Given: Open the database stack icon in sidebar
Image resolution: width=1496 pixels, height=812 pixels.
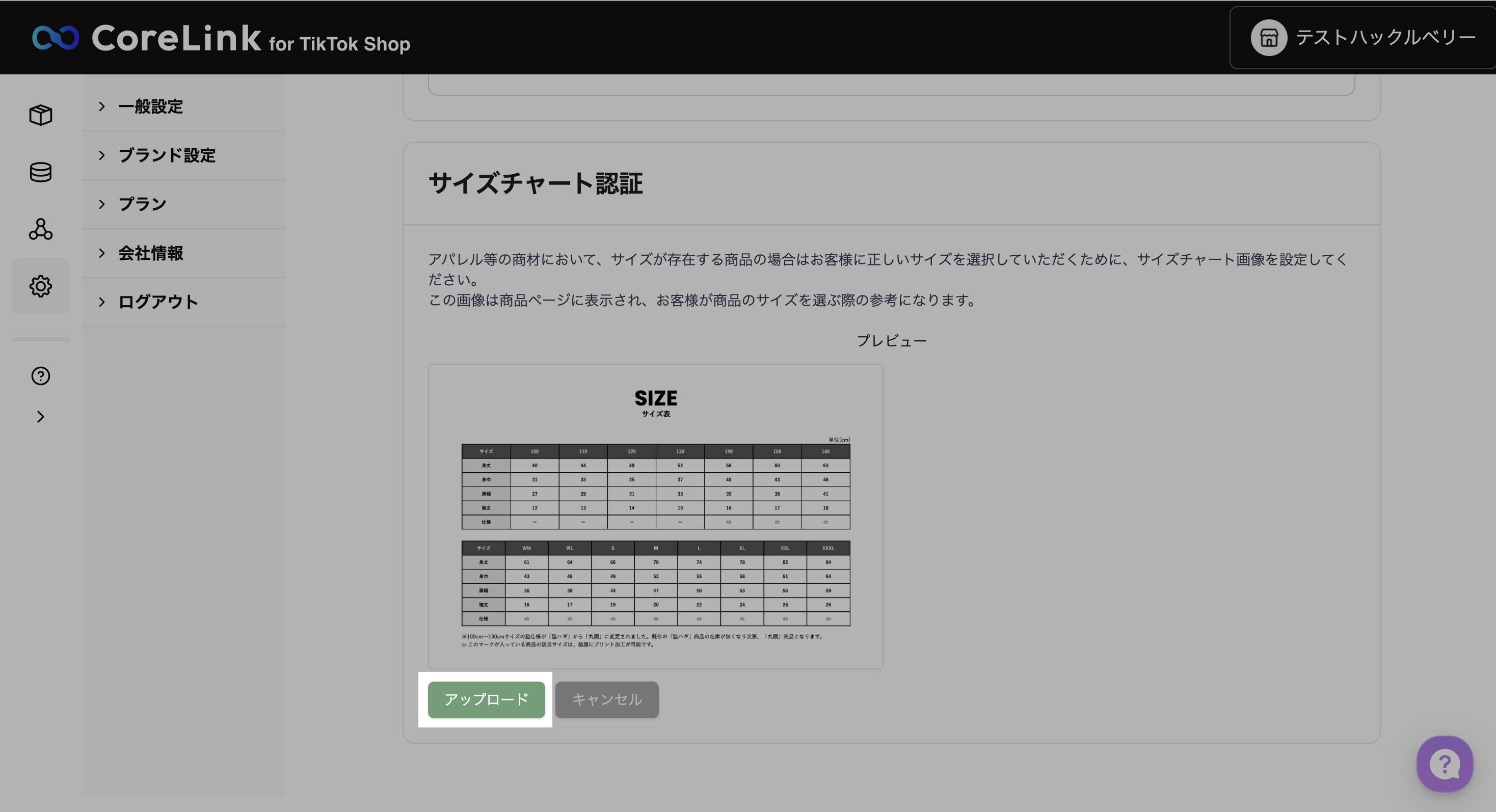Looking at the screenshot, I should coord(41,172).
